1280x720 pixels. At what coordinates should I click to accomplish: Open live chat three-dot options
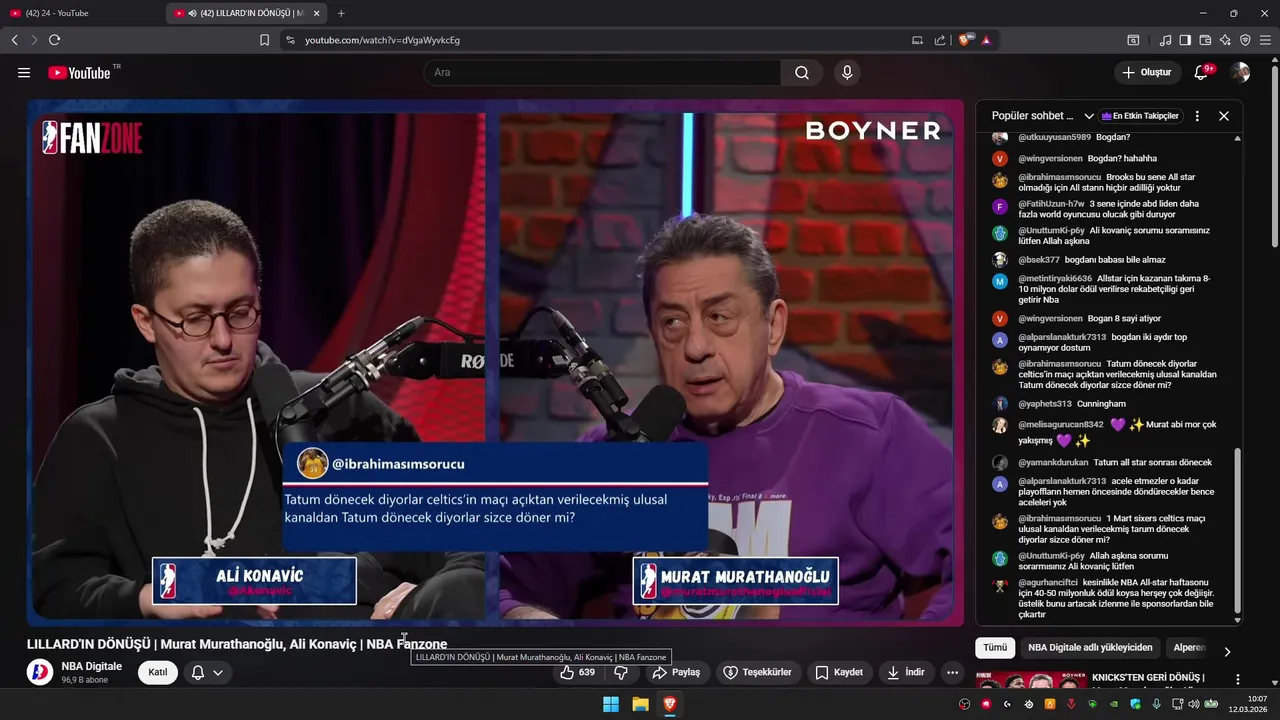pyautogui.click(x=1197, y=116)
